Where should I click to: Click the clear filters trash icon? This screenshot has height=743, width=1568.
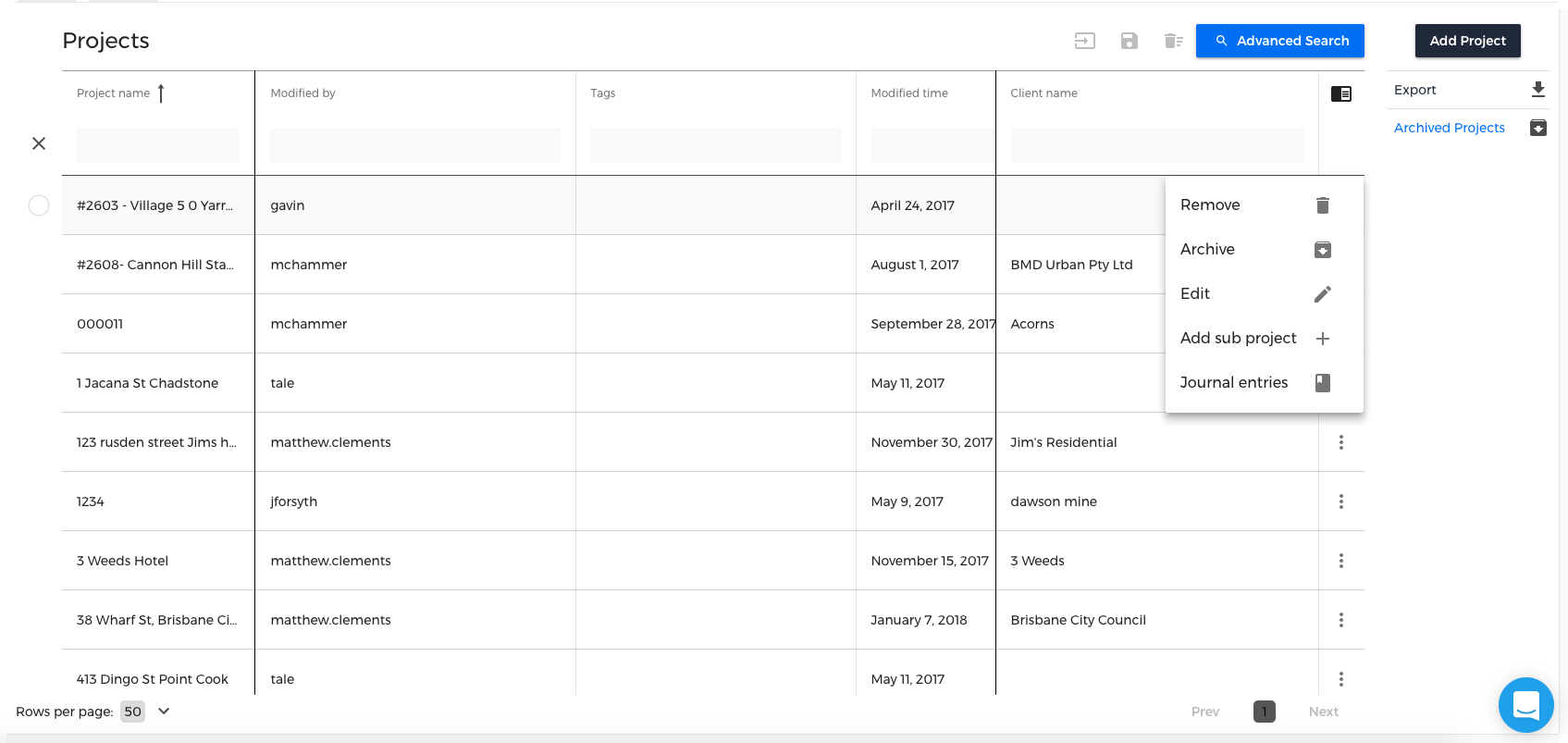pyautogui.click(x=1174, y=41)
